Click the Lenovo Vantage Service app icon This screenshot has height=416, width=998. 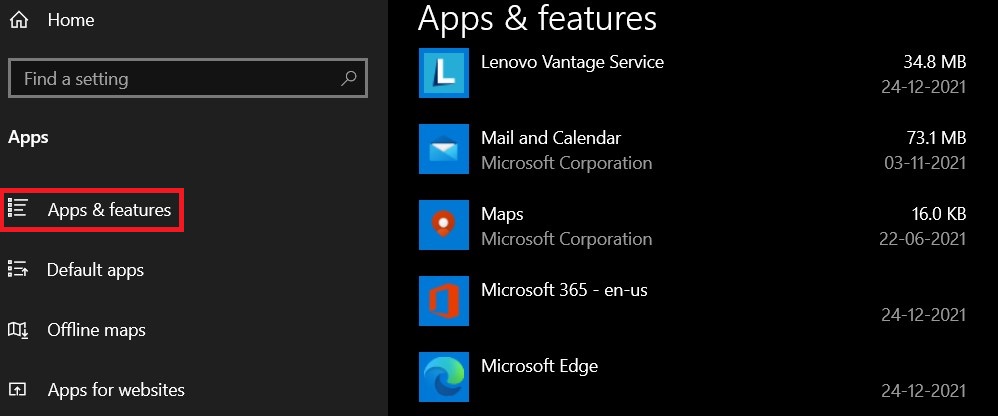tap(444, 73)
